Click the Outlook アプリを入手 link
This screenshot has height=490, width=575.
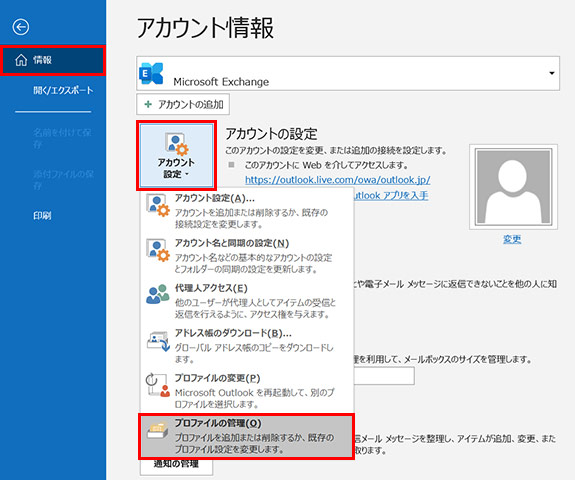391,195
